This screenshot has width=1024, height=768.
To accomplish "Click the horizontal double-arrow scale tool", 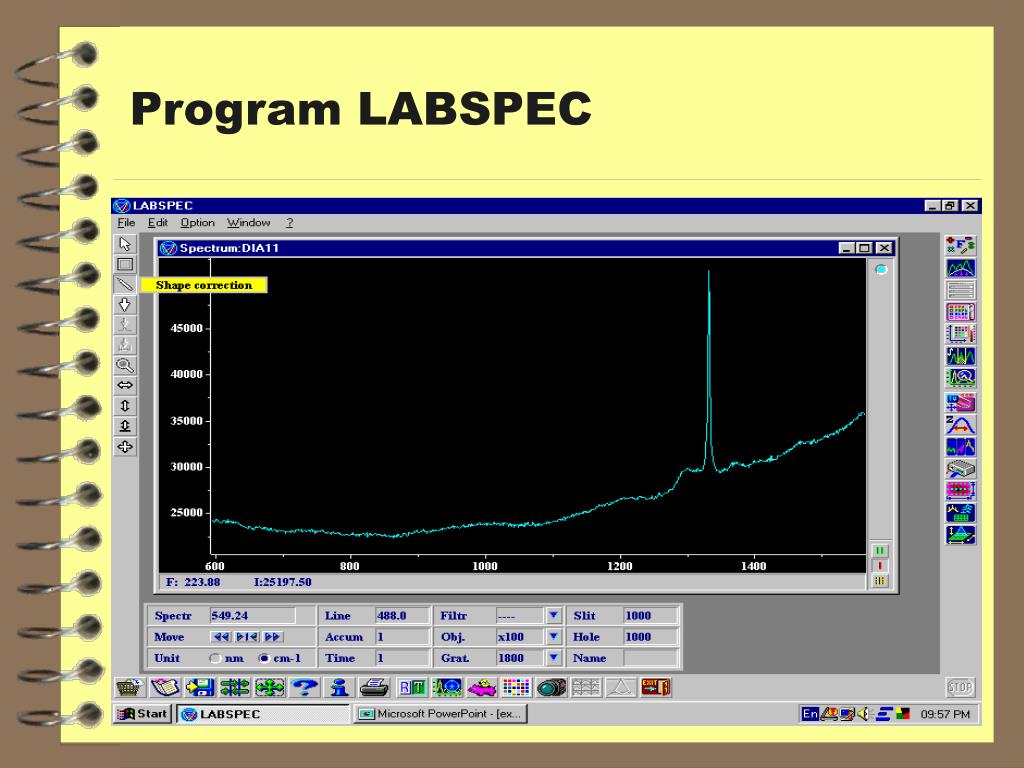I will tap(125, 385).
